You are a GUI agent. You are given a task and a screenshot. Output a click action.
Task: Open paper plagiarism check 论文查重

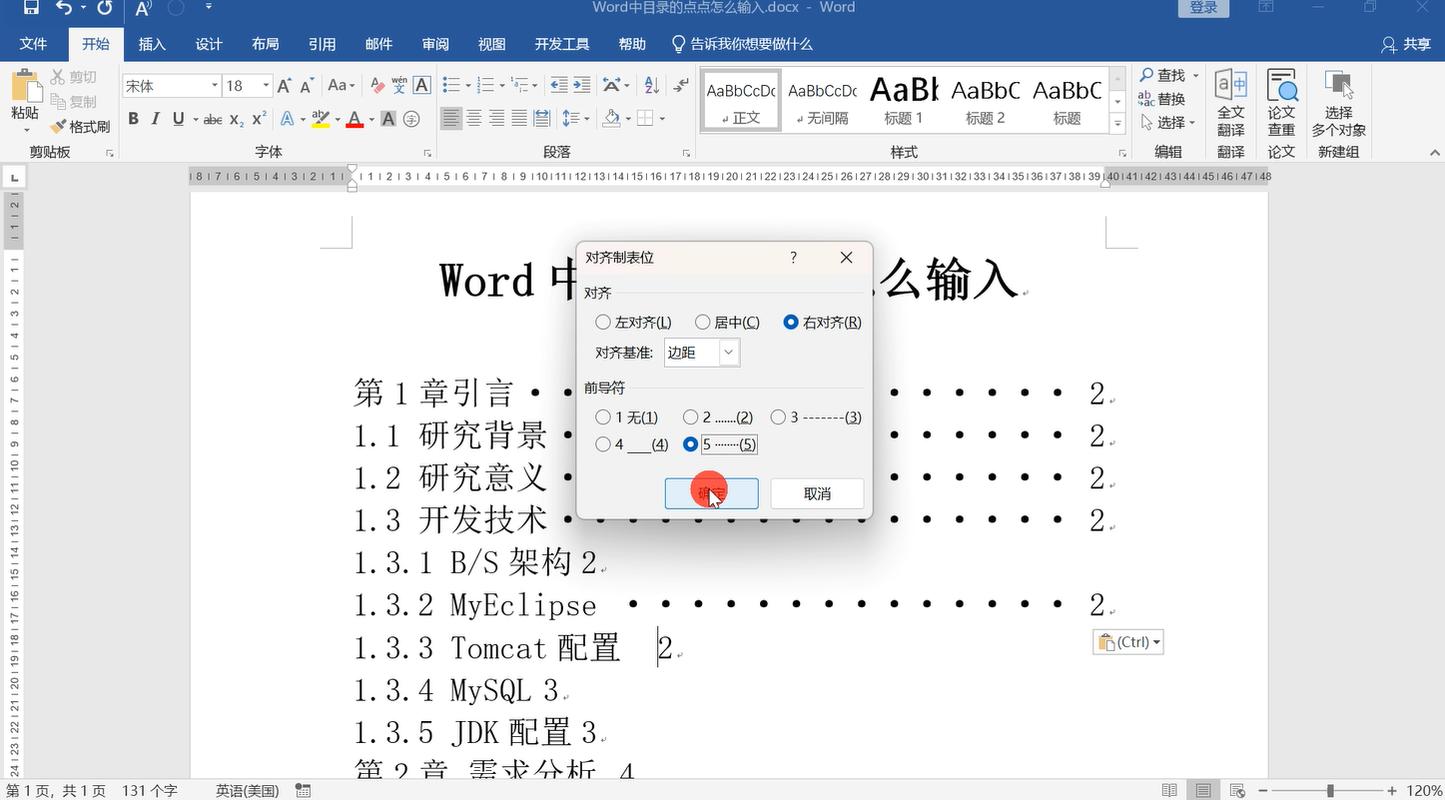pos(1281,104)
